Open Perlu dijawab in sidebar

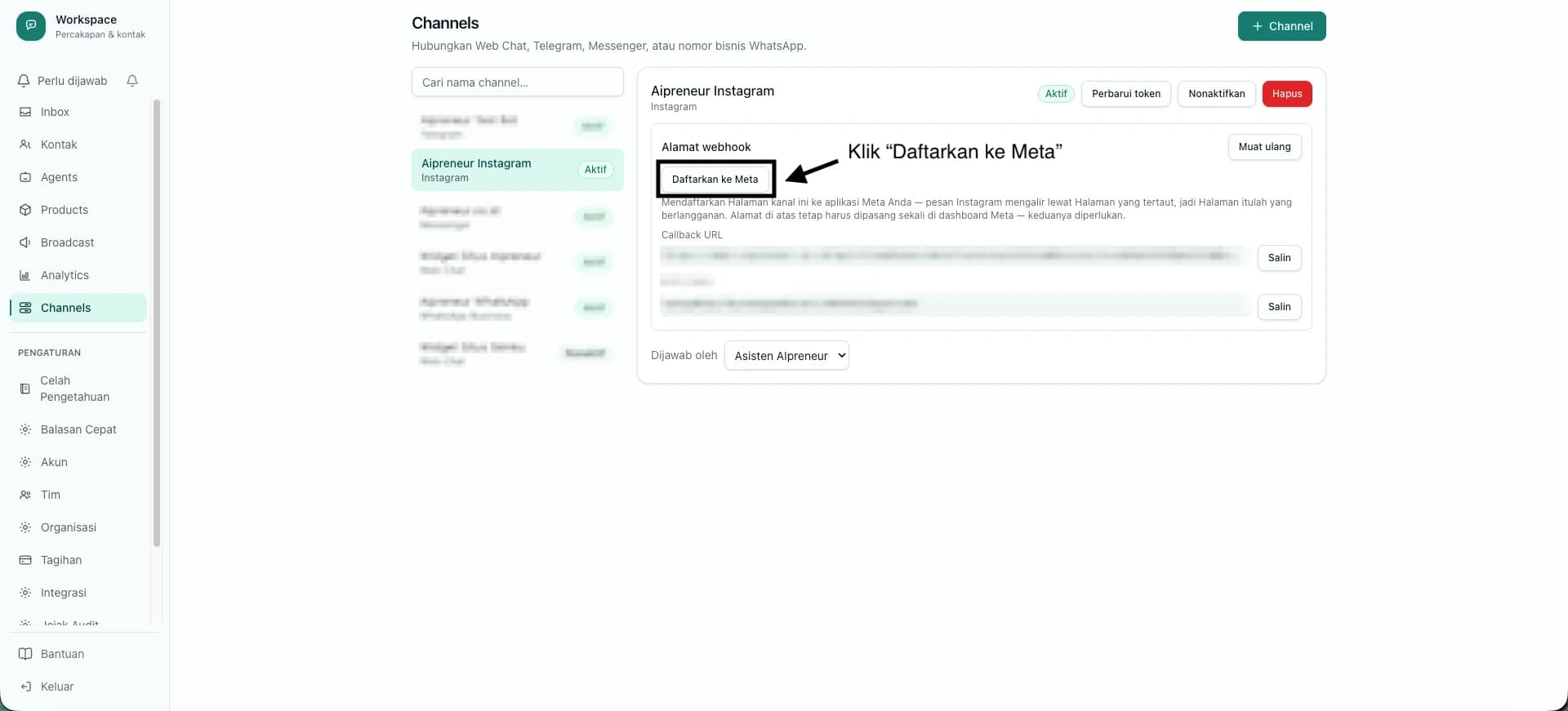coord(62,81)
